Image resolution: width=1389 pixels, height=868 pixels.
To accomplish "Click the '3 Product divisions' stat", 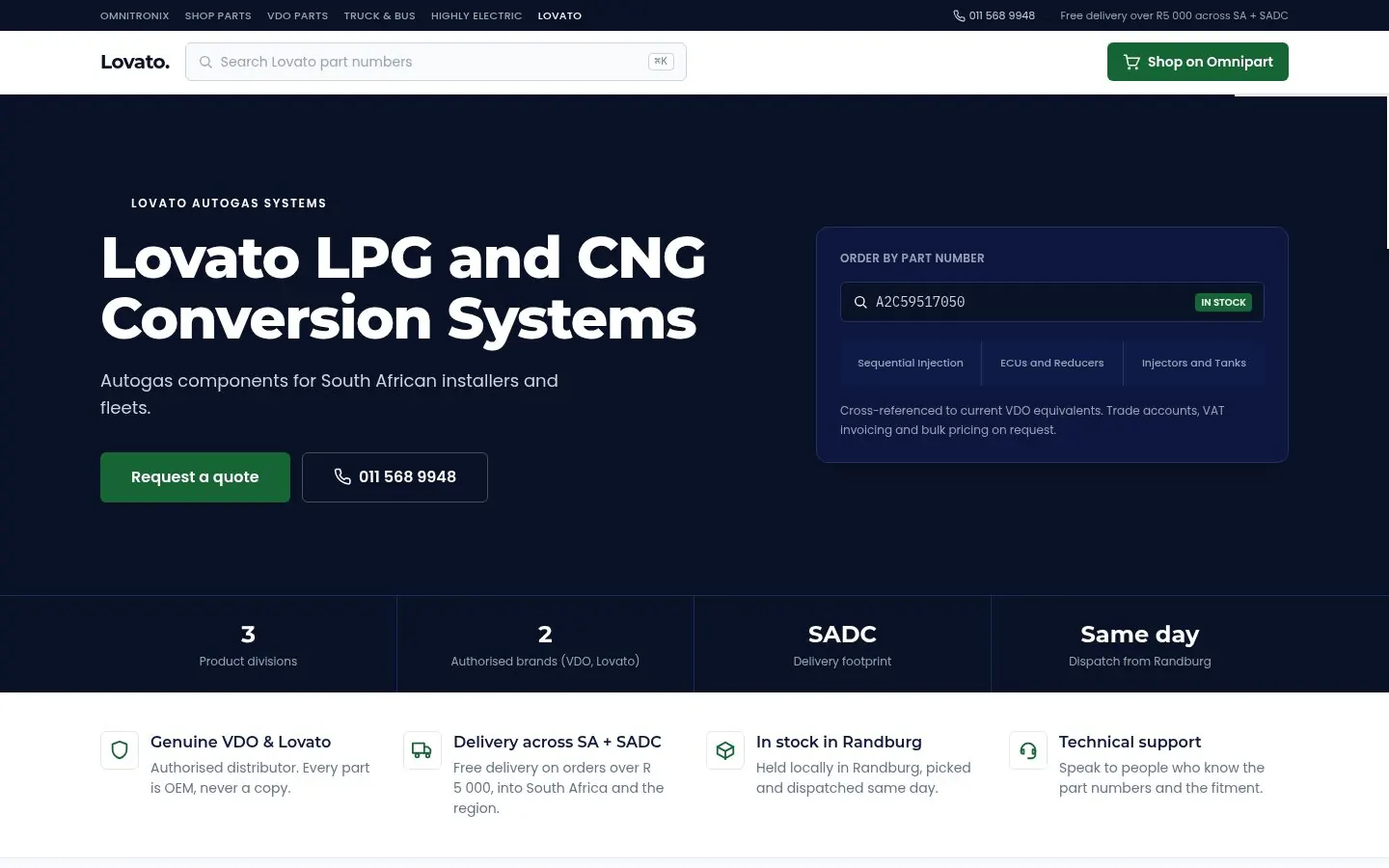I will [248, 644].
